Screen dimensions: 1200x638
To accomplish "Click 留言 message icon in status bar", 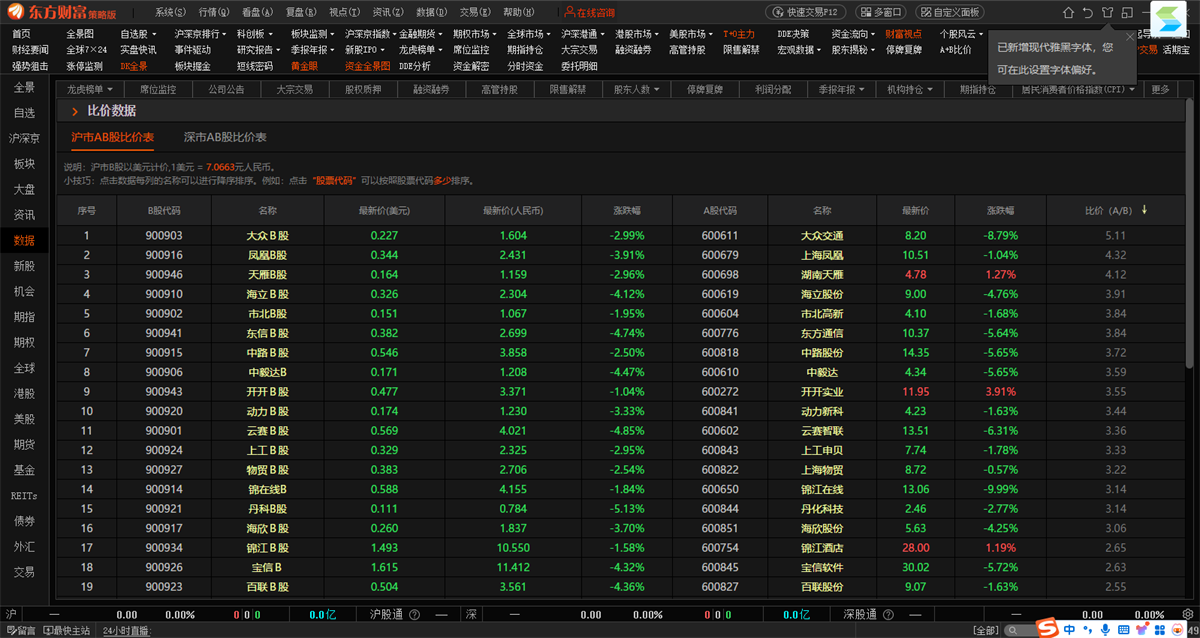I will coord(19,631).
